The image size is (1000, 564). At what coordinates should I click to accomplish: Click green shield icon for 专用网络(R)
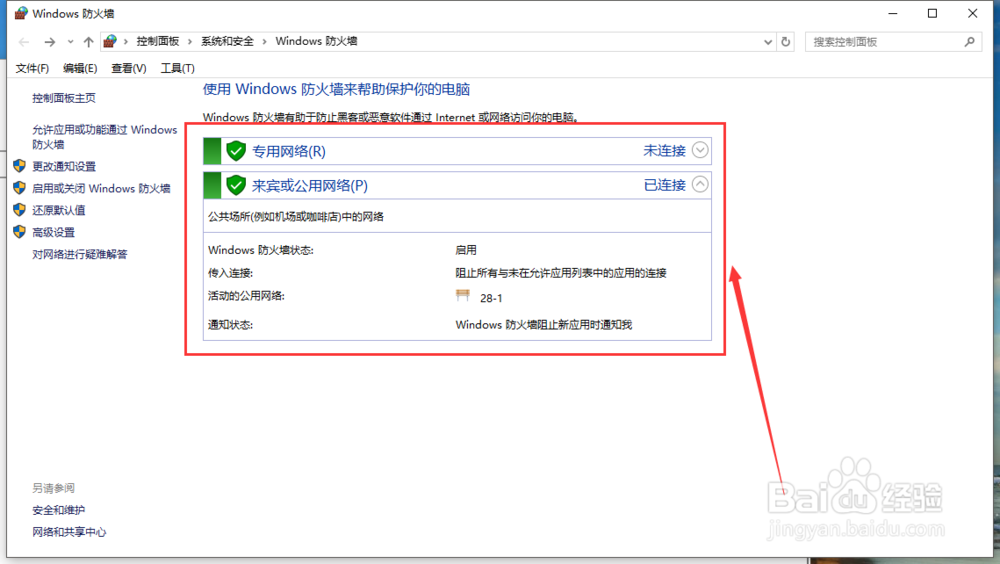click(236, 151)
